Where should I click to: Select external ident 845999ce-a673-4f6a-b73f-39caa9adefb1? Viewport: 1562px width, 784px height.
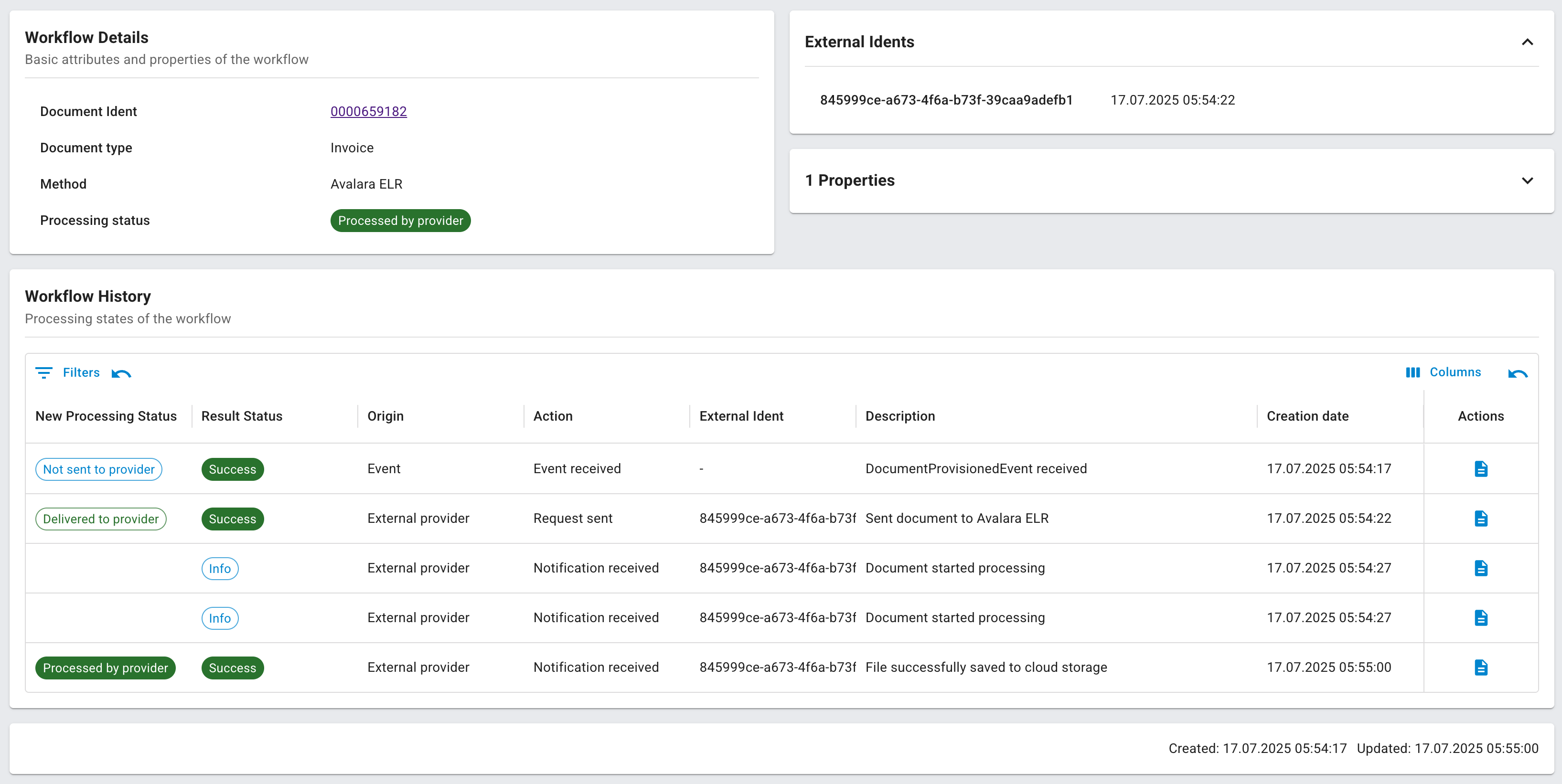click(x=947, y=100)
